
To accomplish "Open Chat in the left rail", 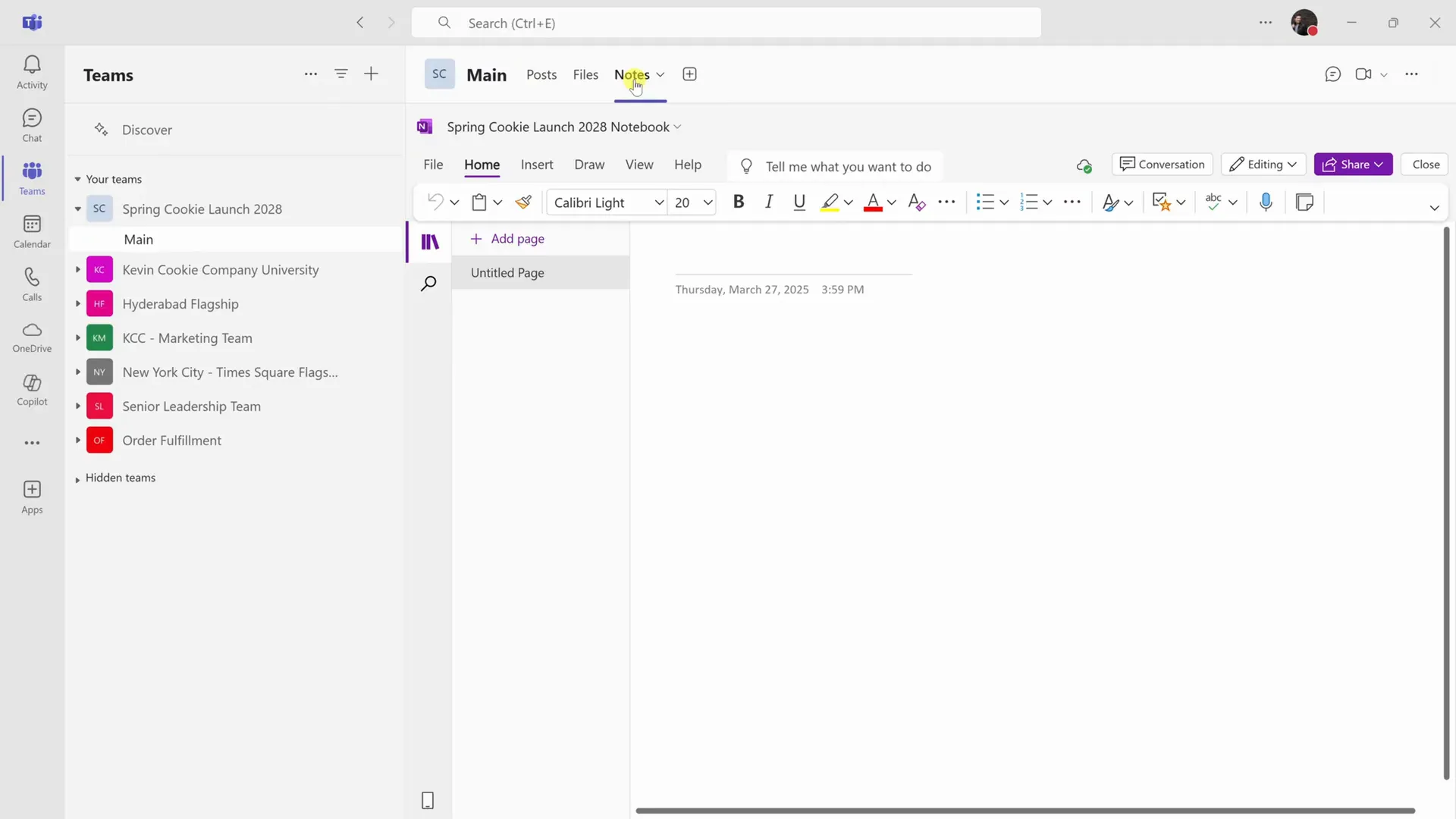I will tap(32, 125).
